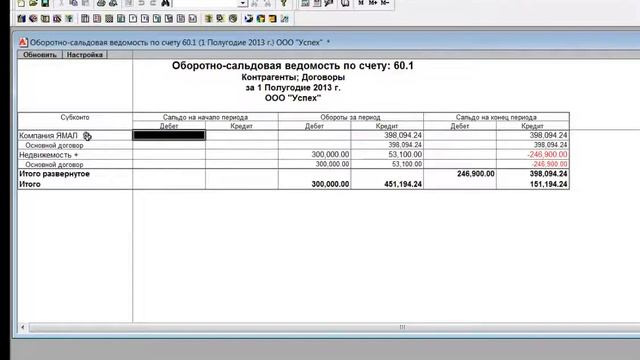Open Print preview icon

point(113,3)
